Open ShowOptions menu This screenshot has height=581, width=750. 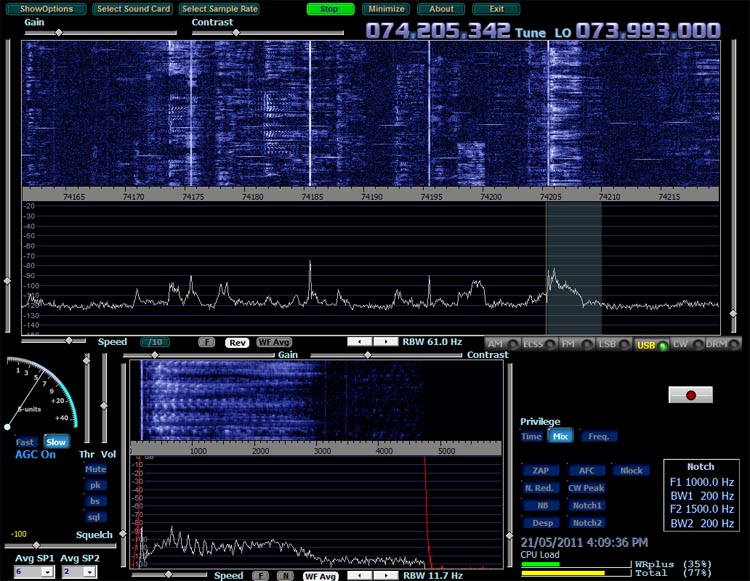click(46, 9)
